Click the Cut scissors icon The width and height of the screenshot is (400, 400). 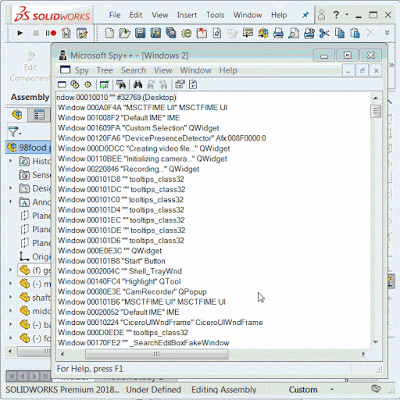point(324,33)
